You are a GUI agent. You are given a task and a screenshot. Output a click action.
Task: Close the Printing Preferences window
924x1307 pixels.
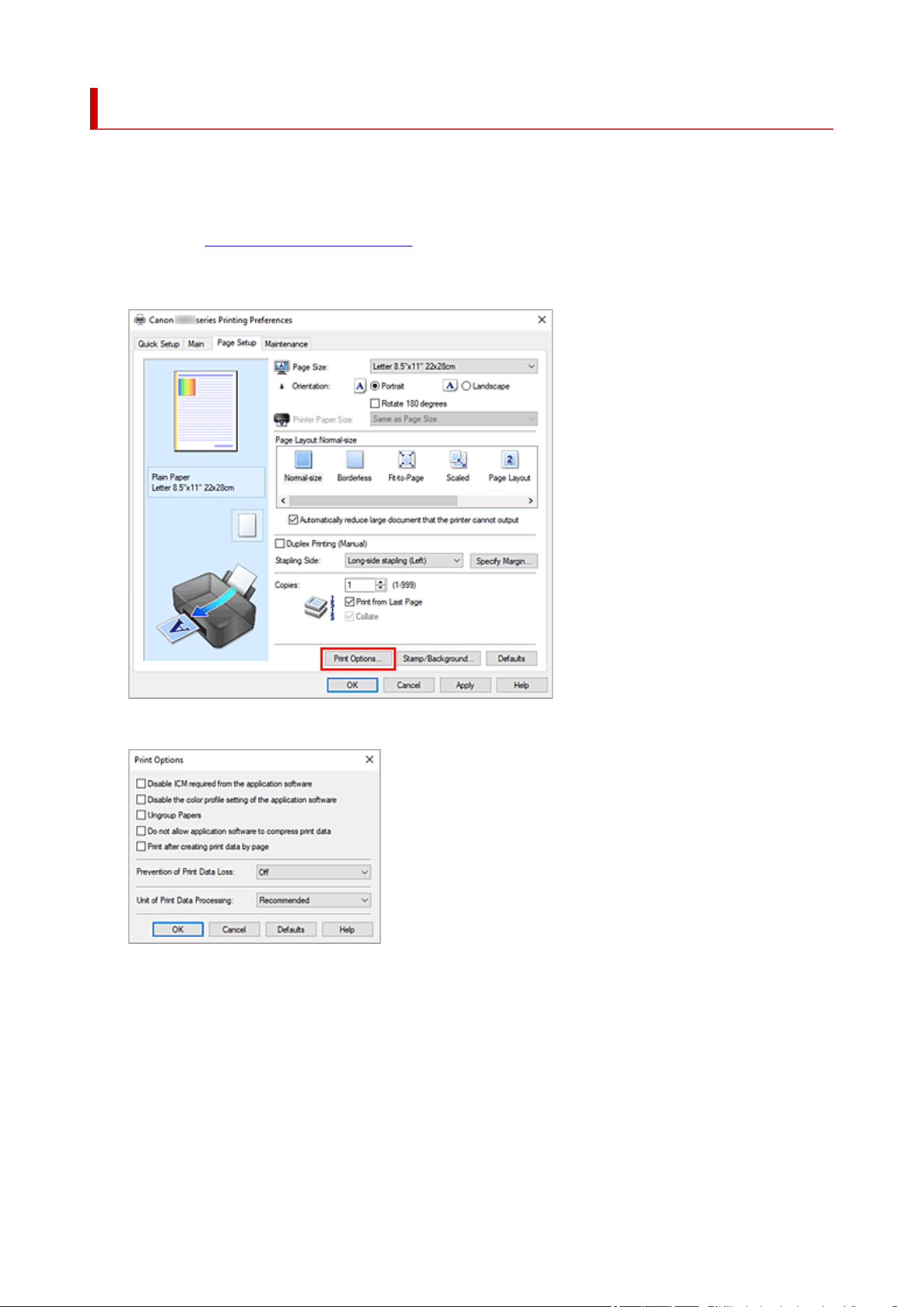(x=542, y=320)
